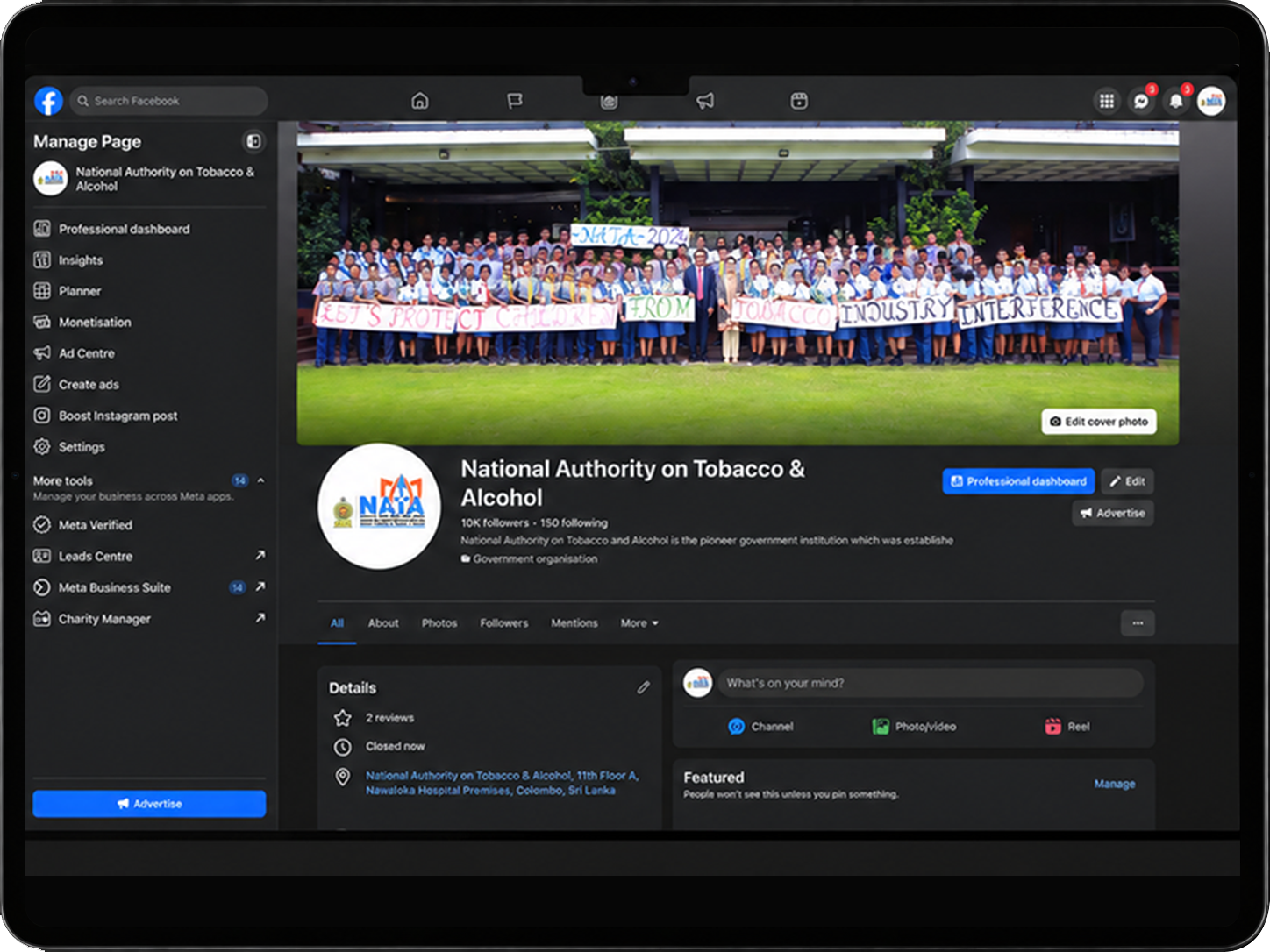Open the Pages flag icon
Screen dimensions: 1270x952
coord(515,101)
